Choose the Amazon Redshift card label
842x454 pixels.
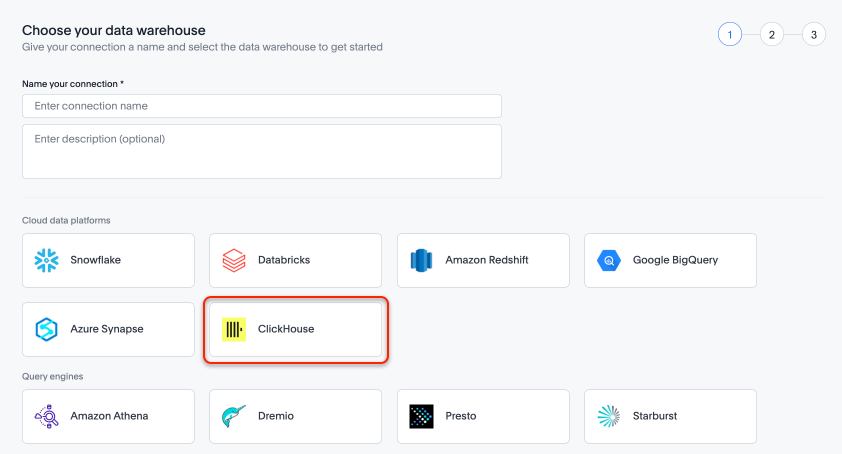487,260
